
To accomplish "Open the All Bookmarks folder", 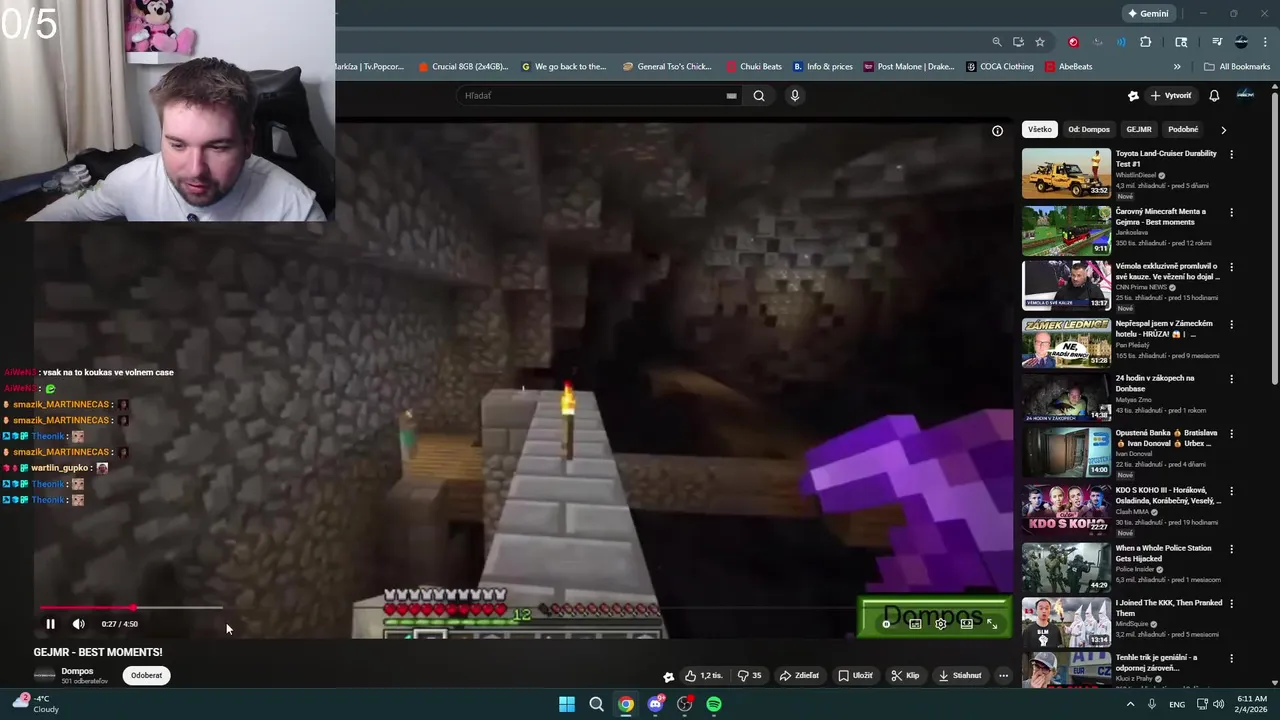I will click(1237, 67).
